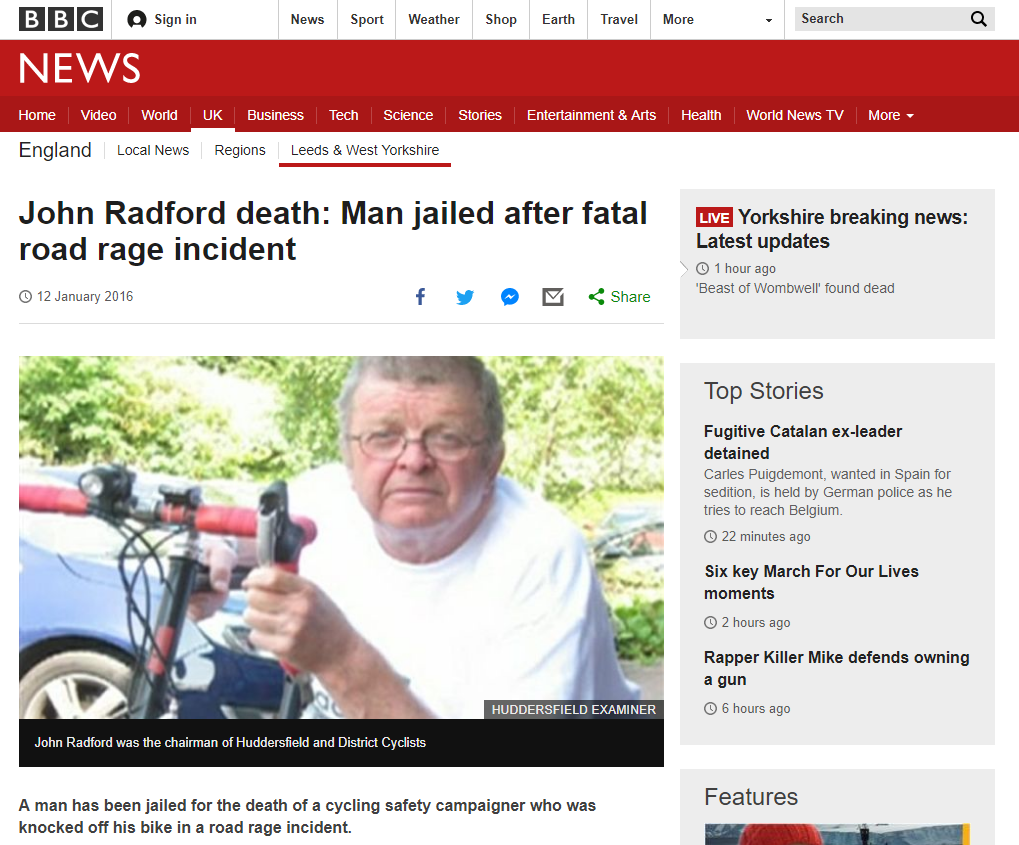Viewport: 1019px width, 845px height.
Task: Open Local News link
Action: 153,150
